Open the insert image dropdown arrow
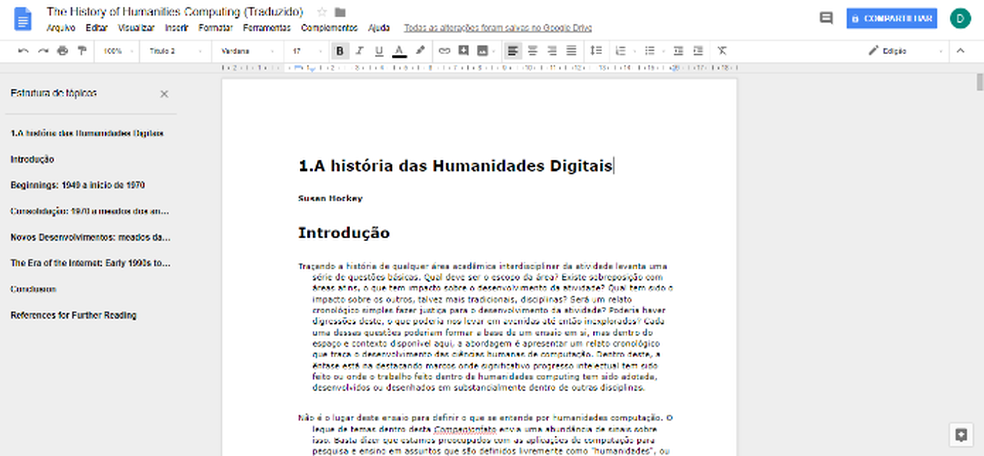Screen dimensions: 984x456 494,51
